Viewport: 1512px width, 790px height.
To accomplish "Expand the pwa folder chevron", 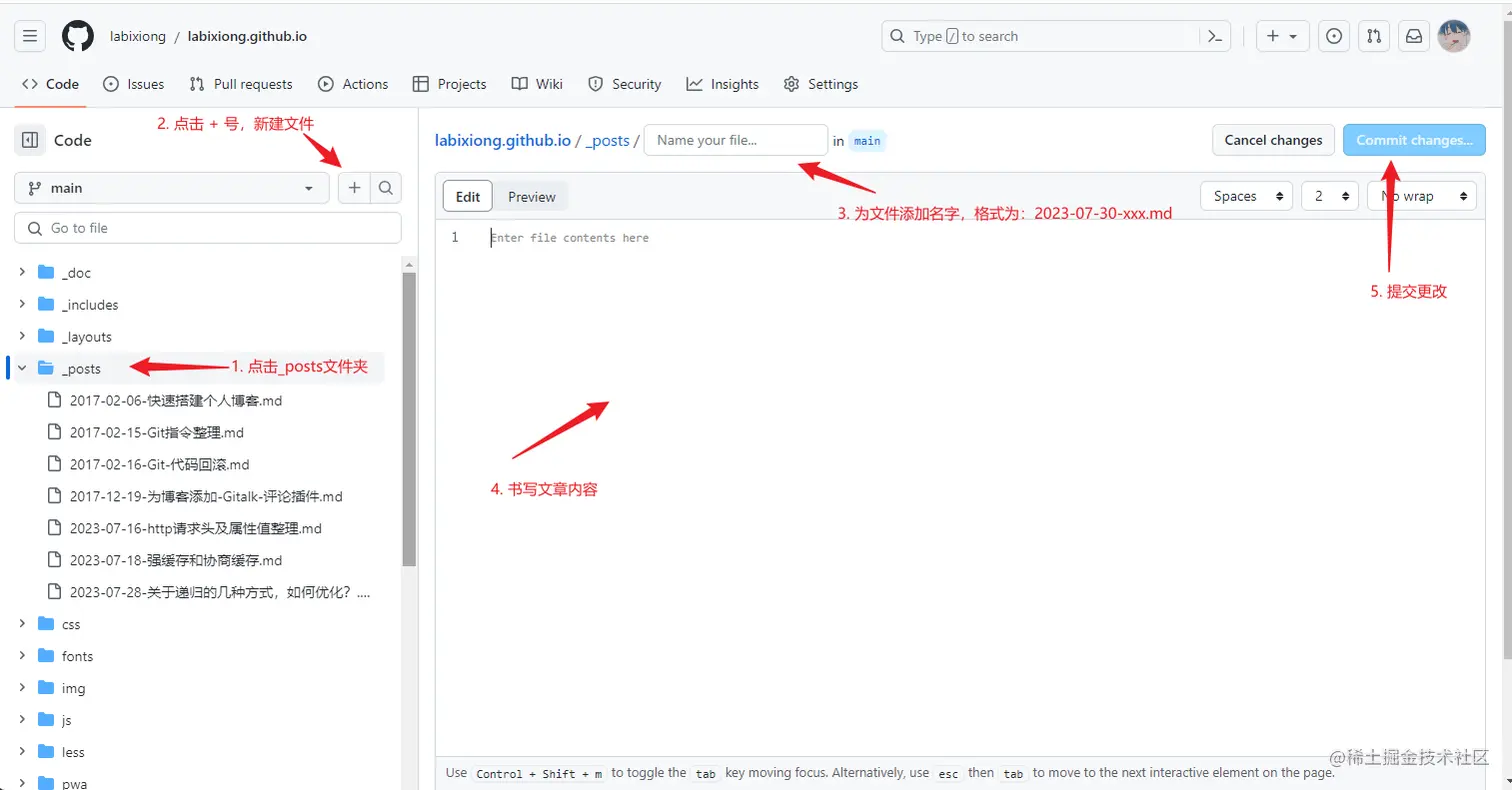I will coord(22,783).
